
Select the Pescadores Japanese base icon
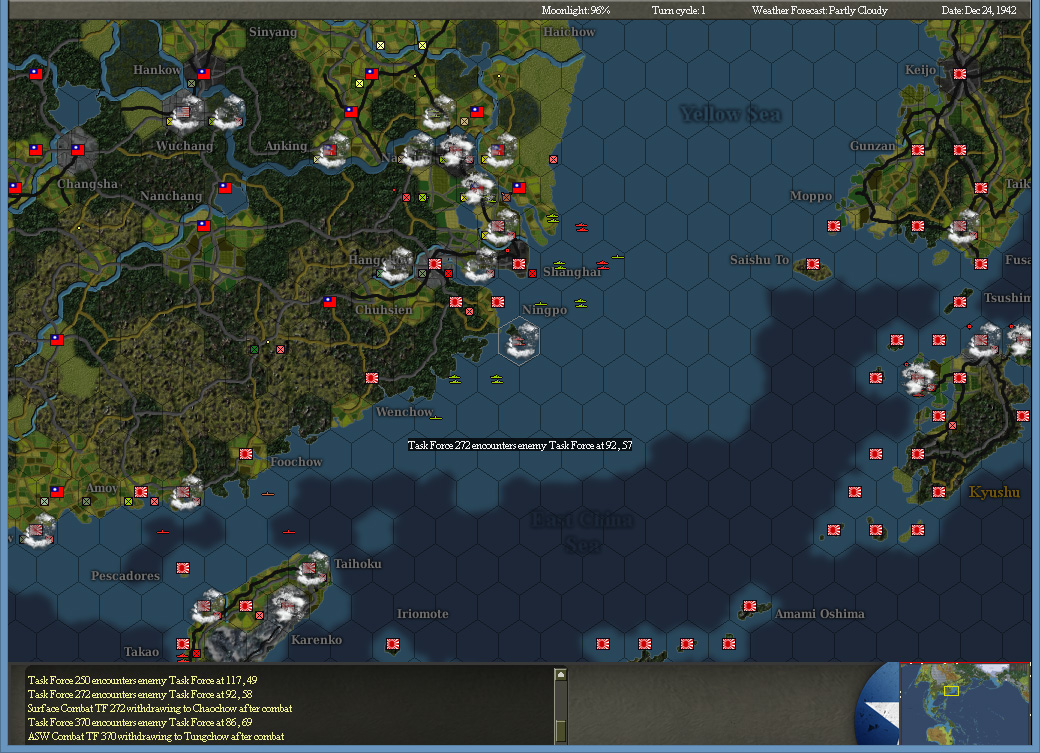tap(183, 568)
